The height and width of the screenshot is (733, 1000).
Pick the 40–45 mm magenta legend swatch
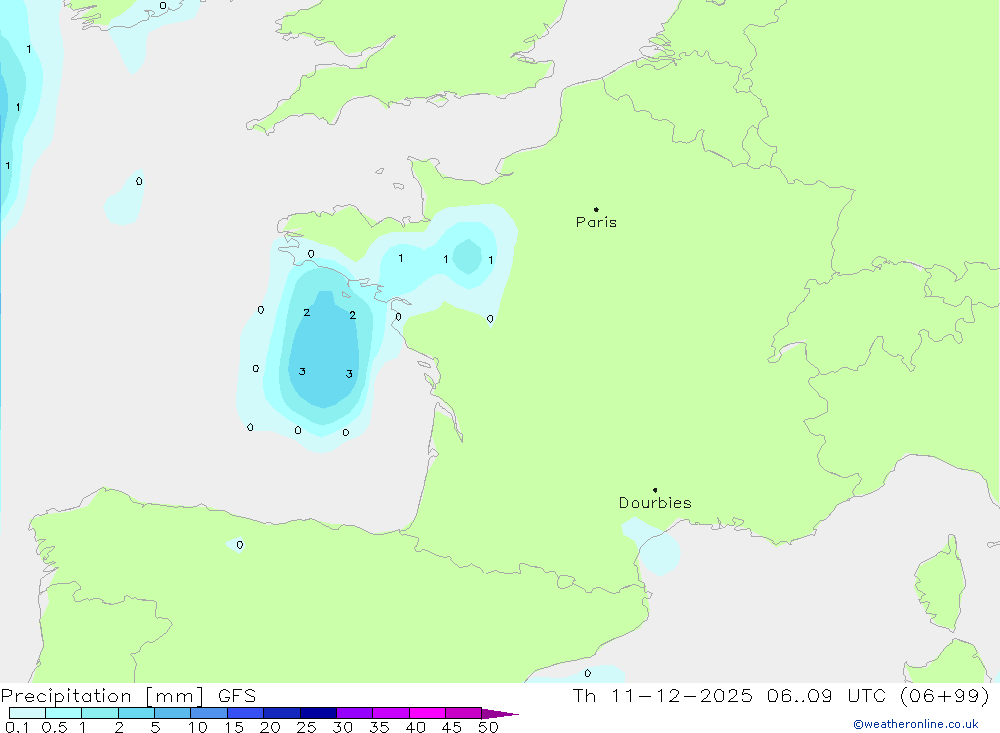[427, 713]
